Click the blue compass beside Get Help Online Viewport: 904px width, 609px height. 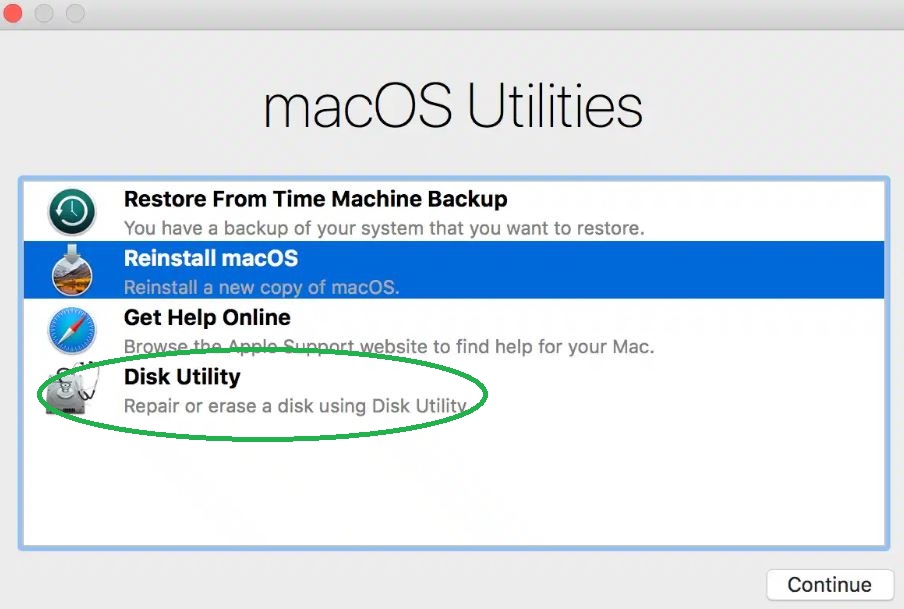71,330
